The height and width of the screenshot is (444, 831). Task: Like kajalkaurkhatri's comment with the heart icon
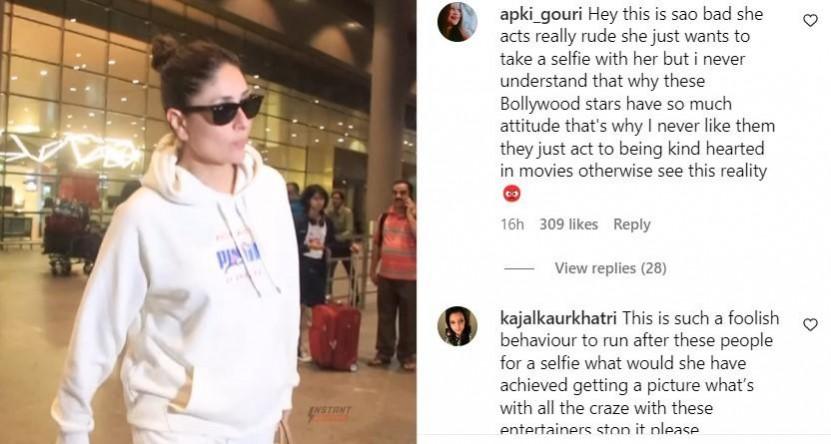[810, 324]
